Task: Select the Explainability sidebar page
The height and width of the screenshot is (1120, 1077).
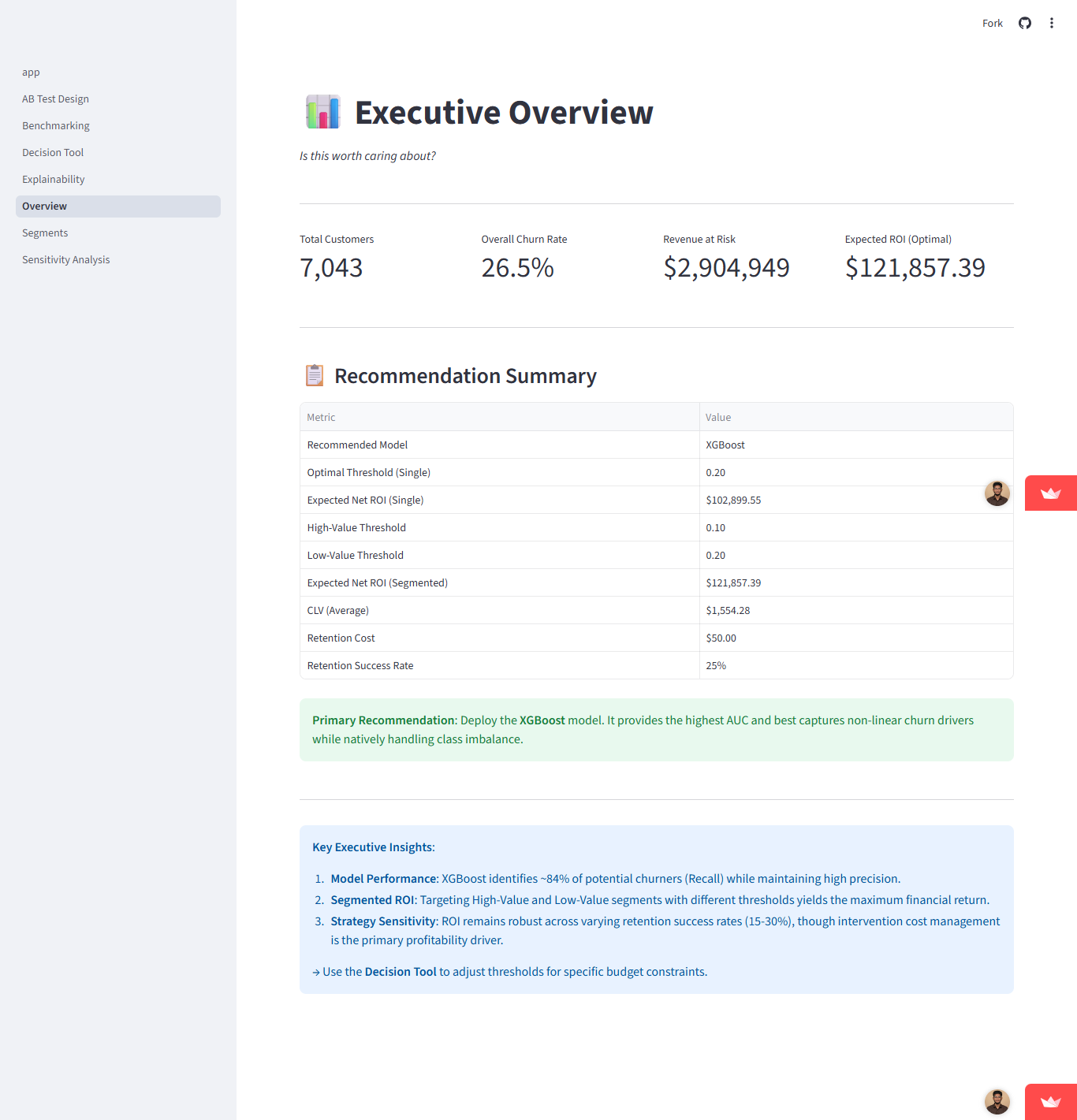Action: tap(118, 180)
